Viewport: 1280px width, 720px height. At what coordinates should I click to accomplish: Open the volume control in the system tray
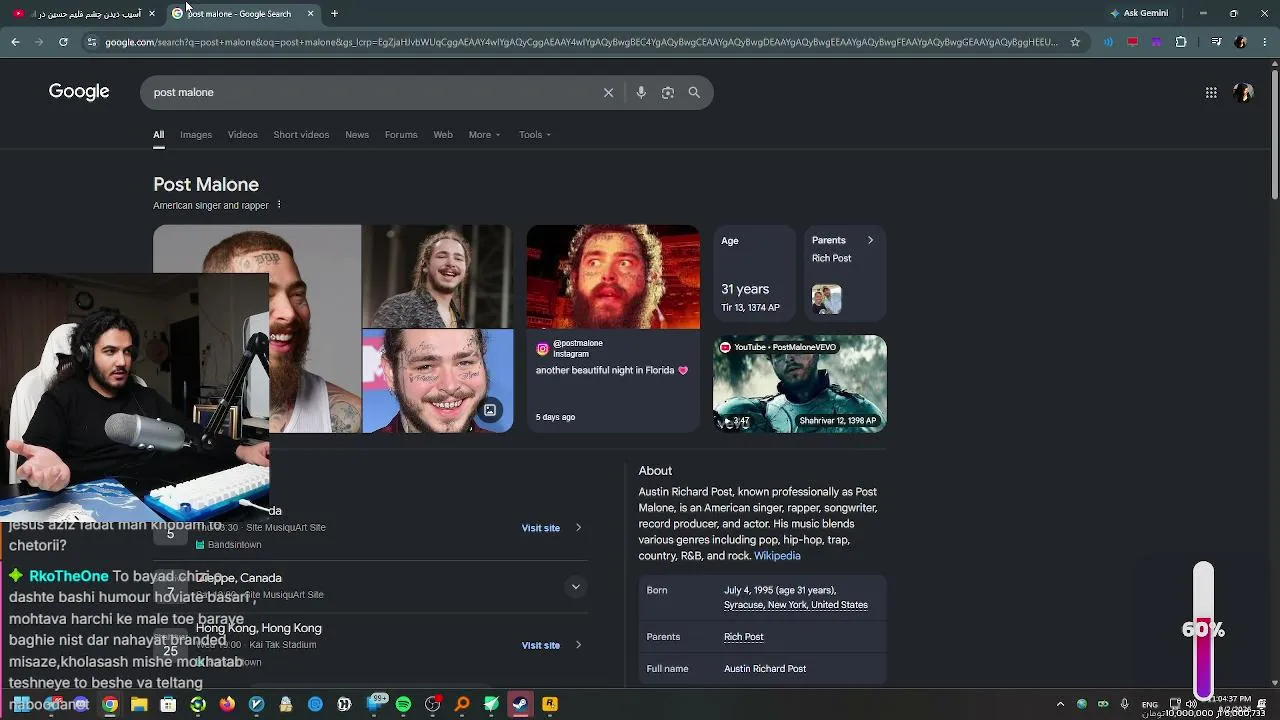1190,704
